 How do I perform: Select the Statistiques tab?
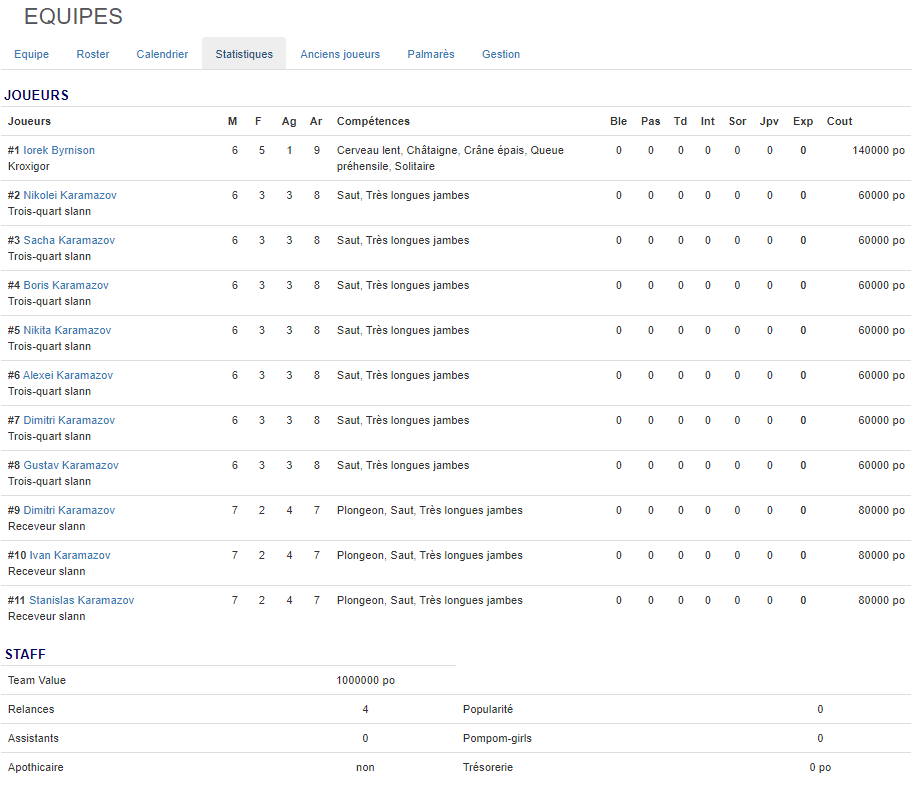pyautogui.click(x=244, y=54)
